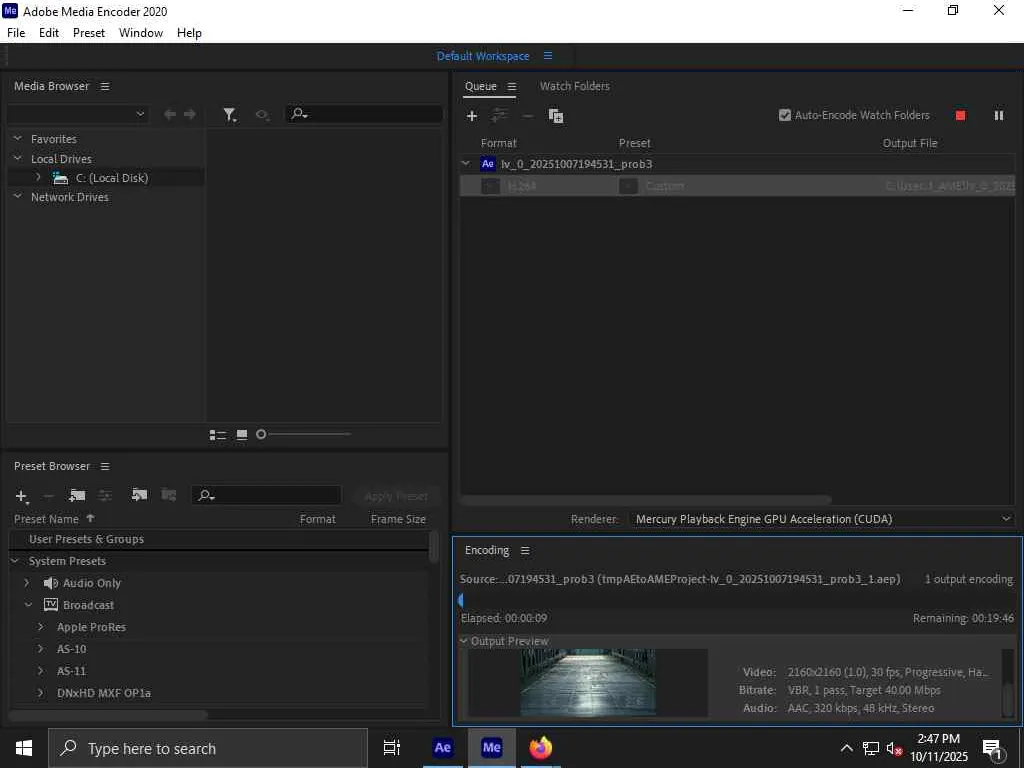Click the Media Browser filter funnel icon

pyautogui.click(x=229, y=115)
